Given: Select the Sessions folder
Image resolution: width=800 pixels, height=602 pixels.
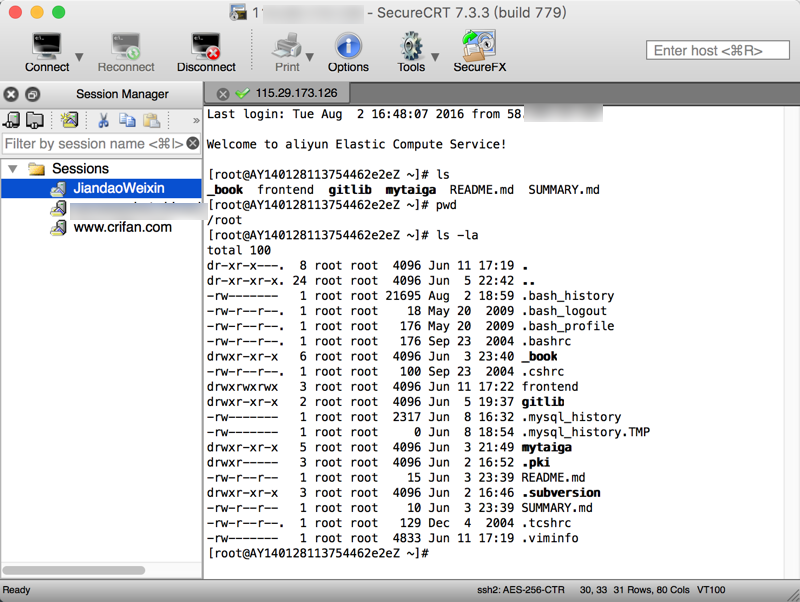Looking at the screenshot, I should click(x=81, y=168).
